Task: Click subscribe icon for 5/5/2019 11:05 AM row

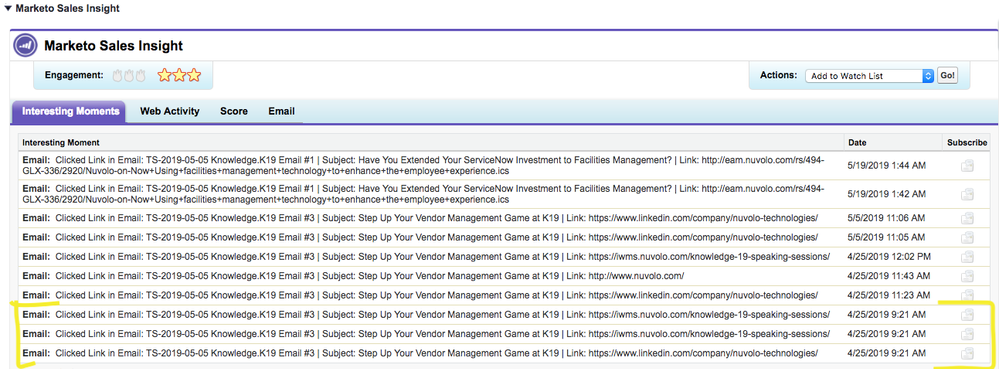Action: (967, 237)
